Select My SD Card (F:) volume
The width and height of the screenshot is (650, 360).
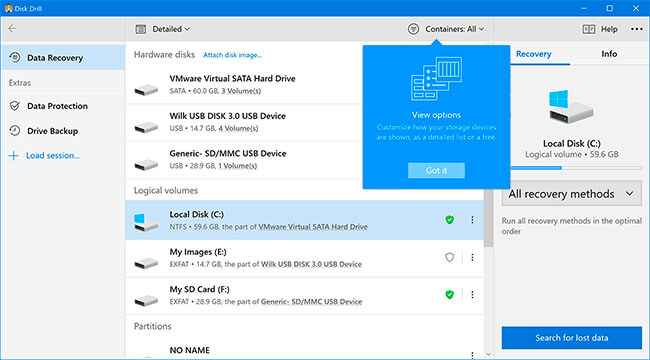click(x=305, y=296)
